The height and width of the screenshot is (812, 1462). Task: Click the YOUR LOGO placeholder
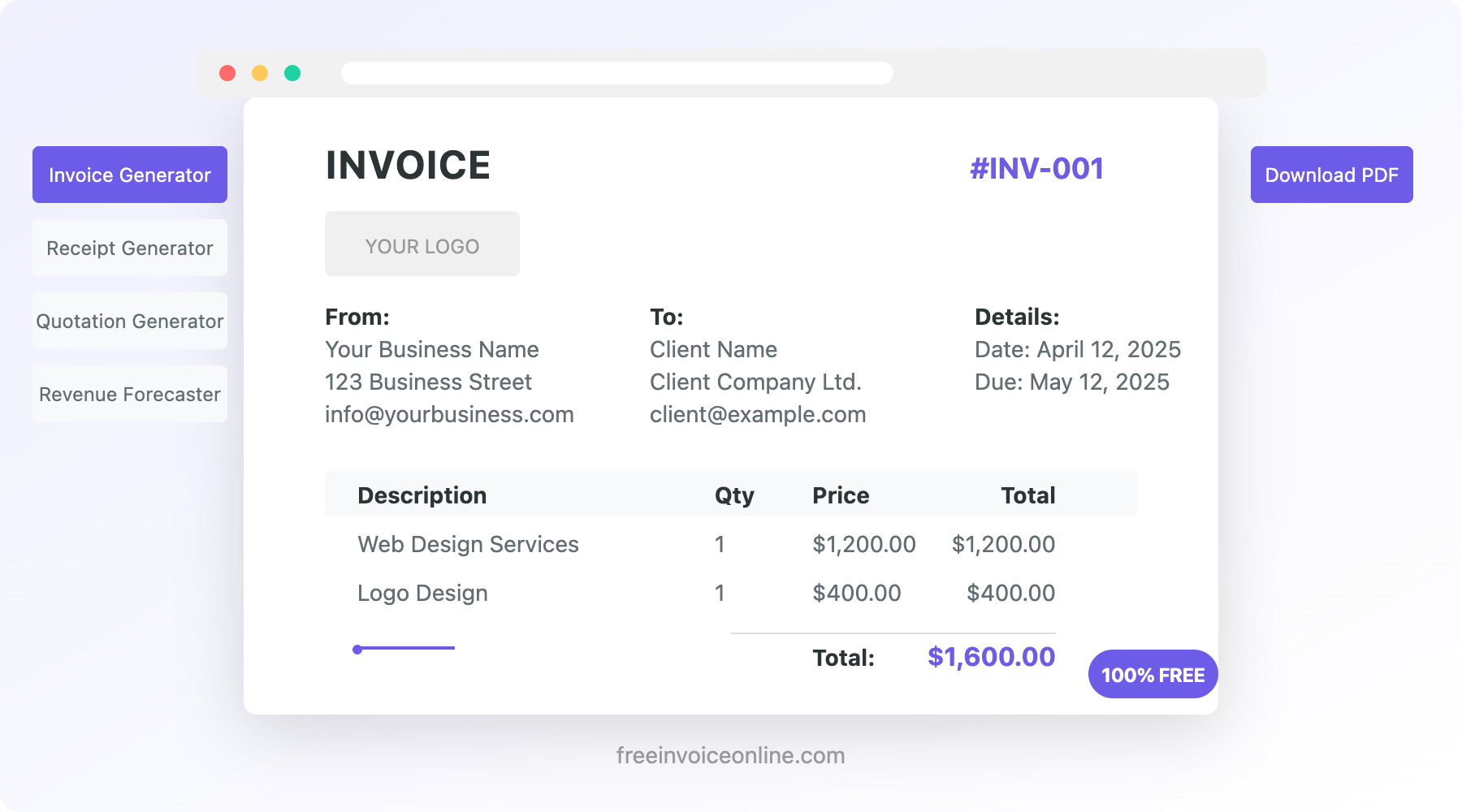[x=422, y=244]
